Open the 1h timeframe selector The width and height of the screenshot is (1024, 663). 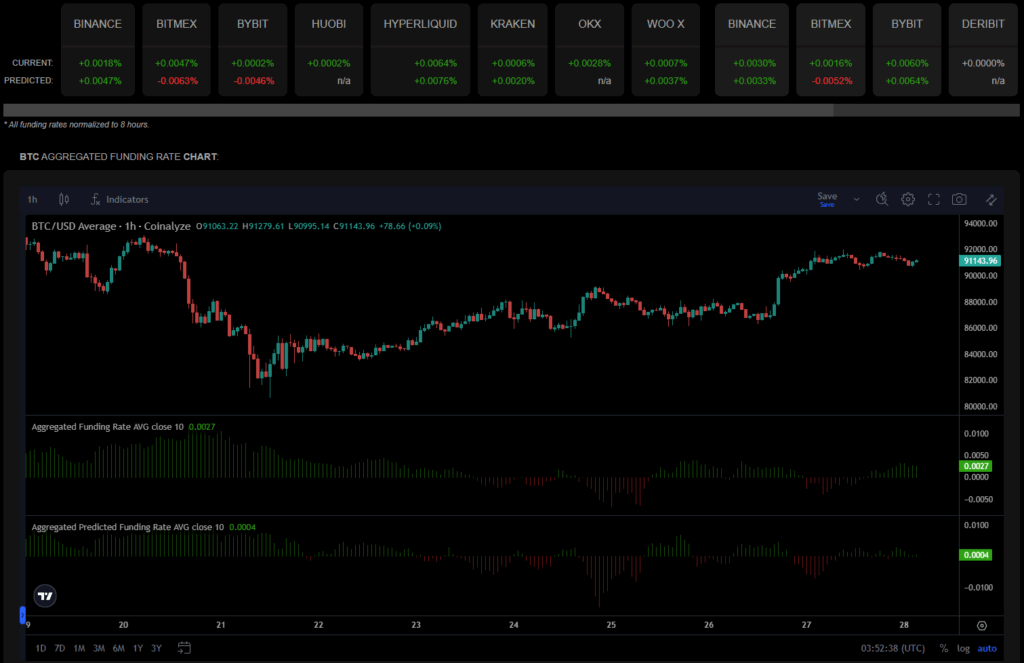(31, 199)
